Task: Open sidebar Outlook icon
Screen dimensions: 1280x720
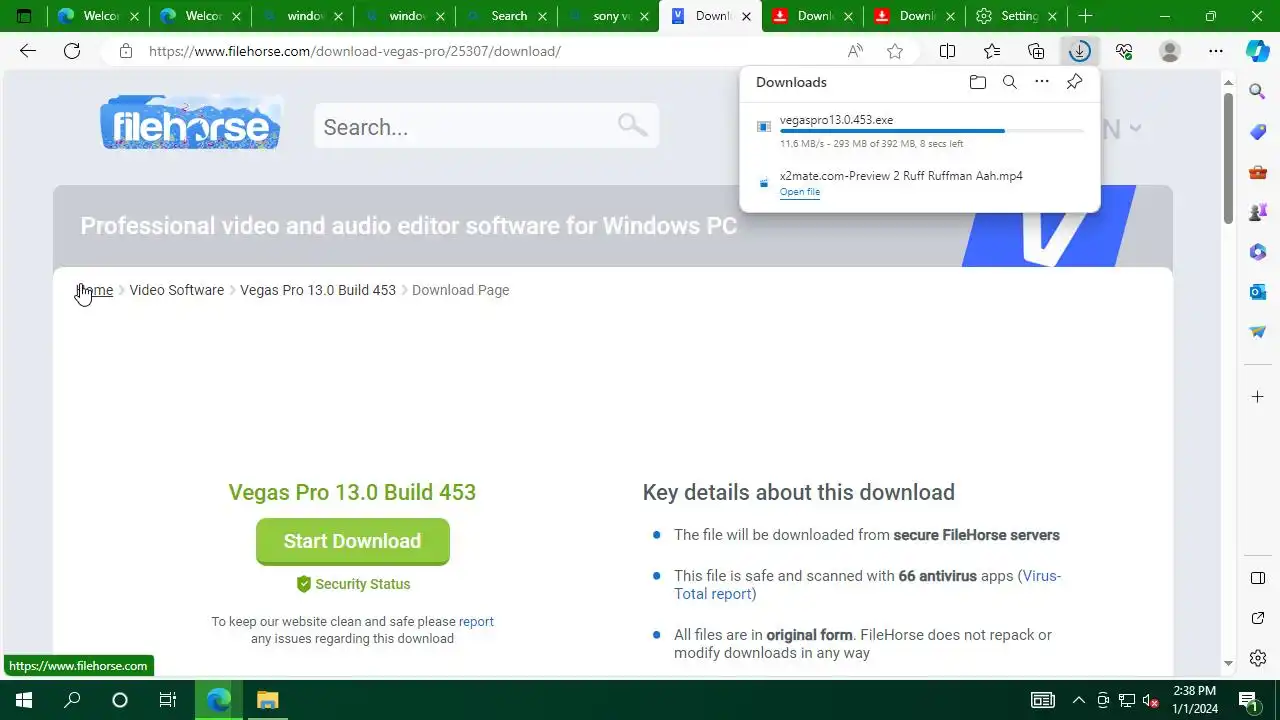Action: coord(1258,292)
